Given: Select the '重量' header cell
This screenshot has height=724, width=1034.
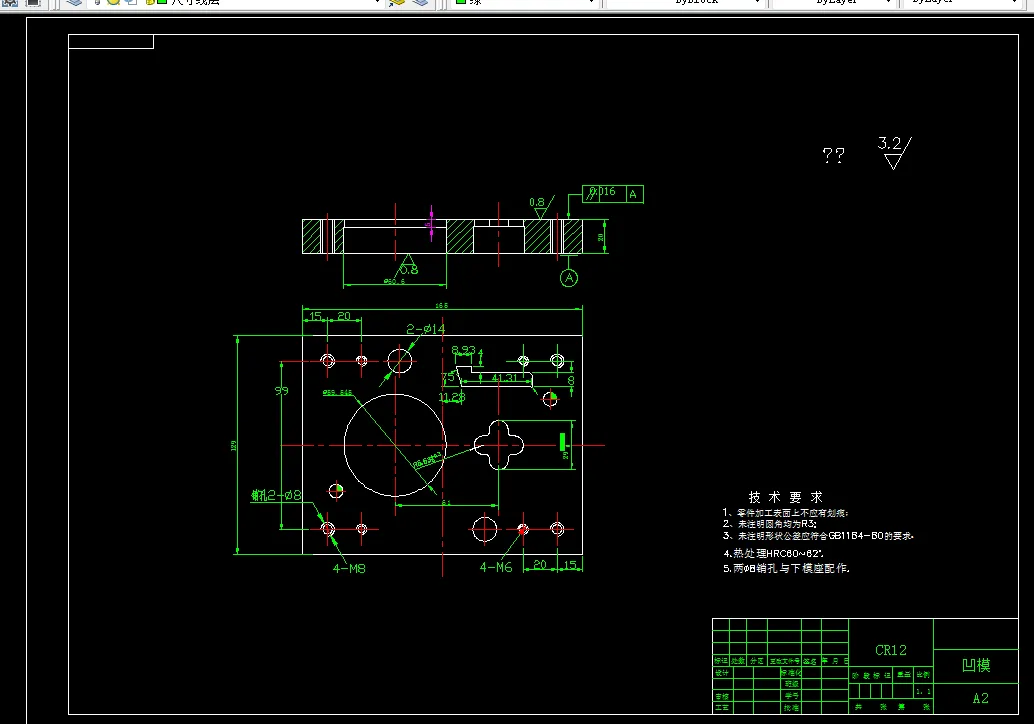Looking at the screenshot, I should 903,675.
